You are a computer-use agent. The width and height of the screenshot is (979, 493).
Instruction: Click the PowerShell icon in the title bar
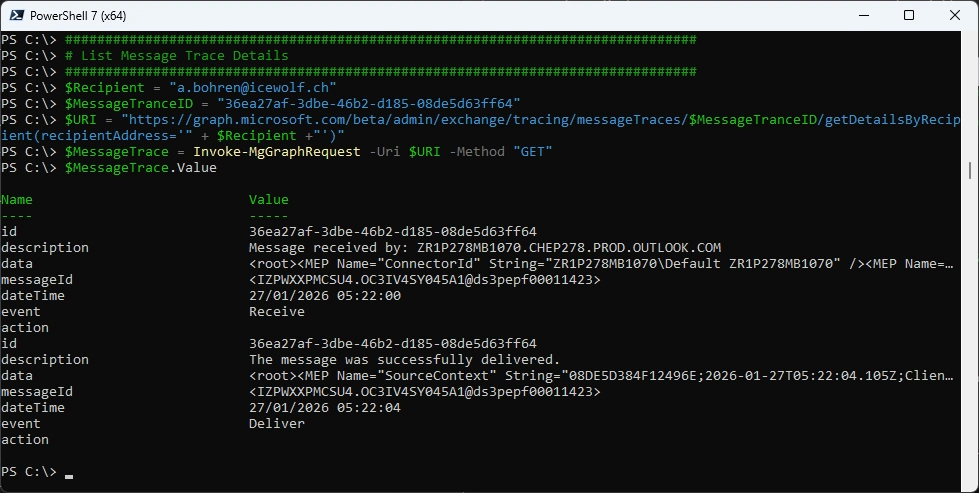point(16,16)
